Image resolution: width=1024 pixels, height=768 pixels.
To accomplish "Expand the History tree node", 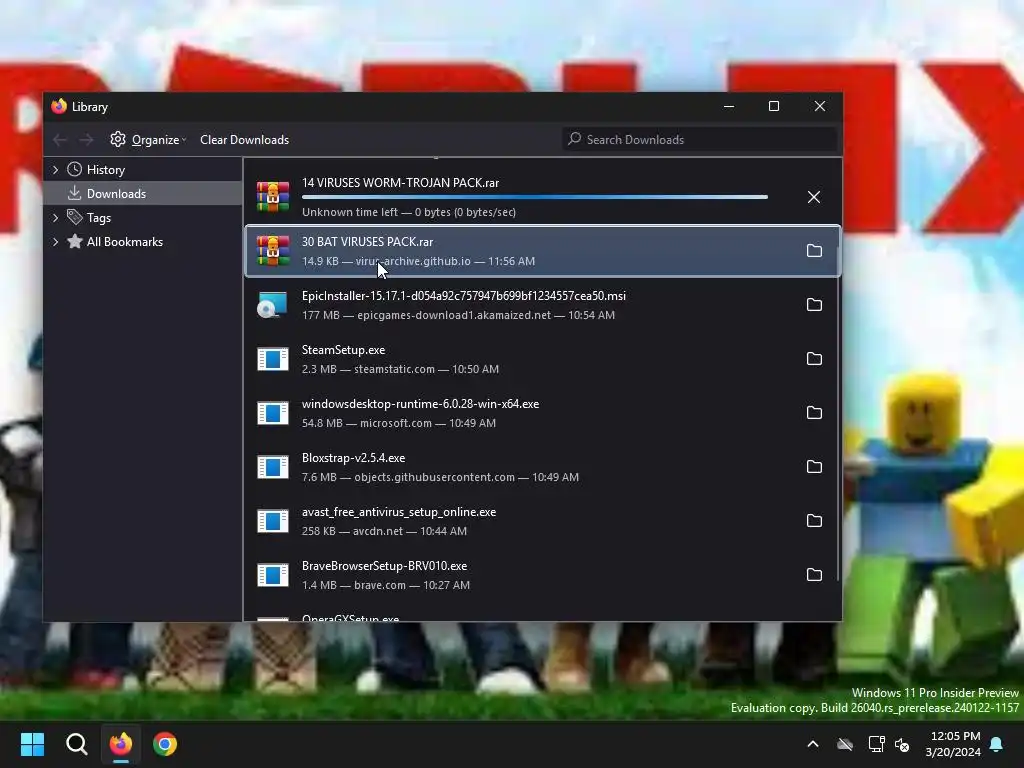I will (x=56, y=170).
